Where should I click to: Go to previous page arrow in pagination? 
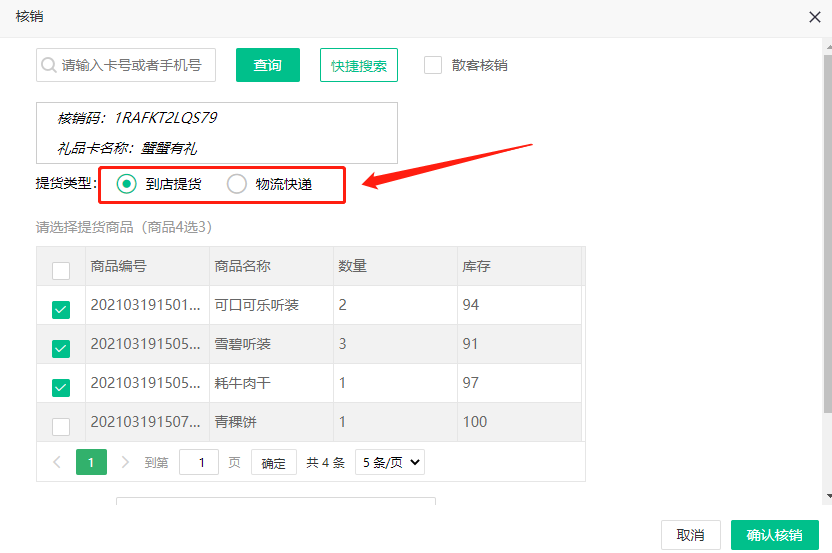[x=57, y=462]
